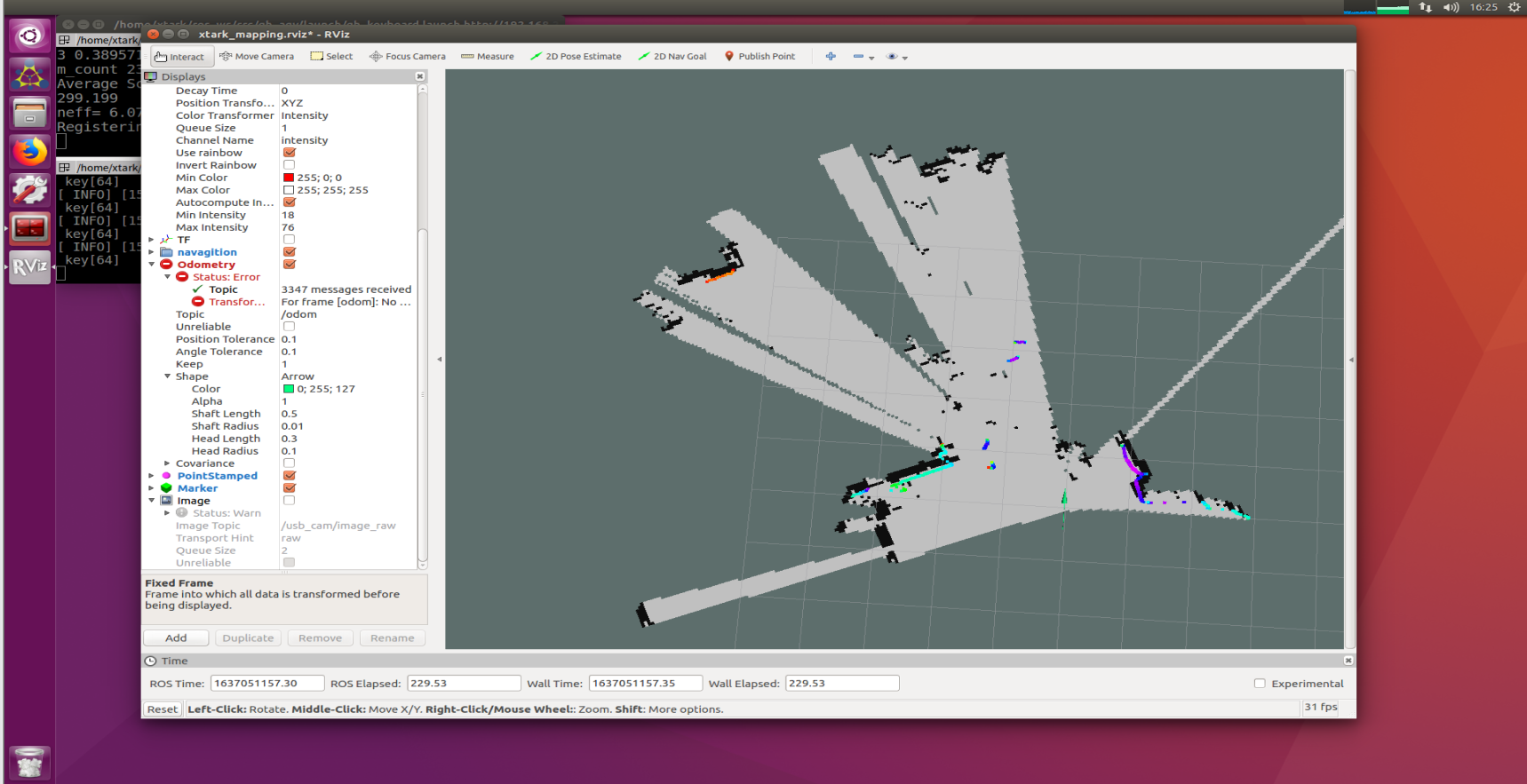Click the Add display button
1527x784 pixels.
coord(176,637)
